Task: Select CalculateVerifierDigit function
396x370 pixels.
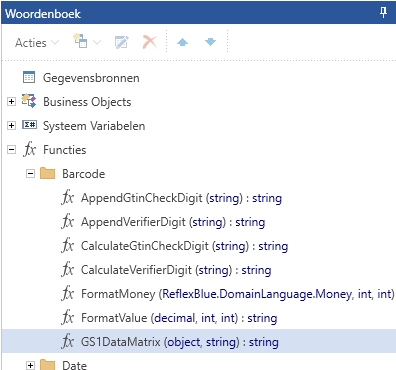Action: 176,270
